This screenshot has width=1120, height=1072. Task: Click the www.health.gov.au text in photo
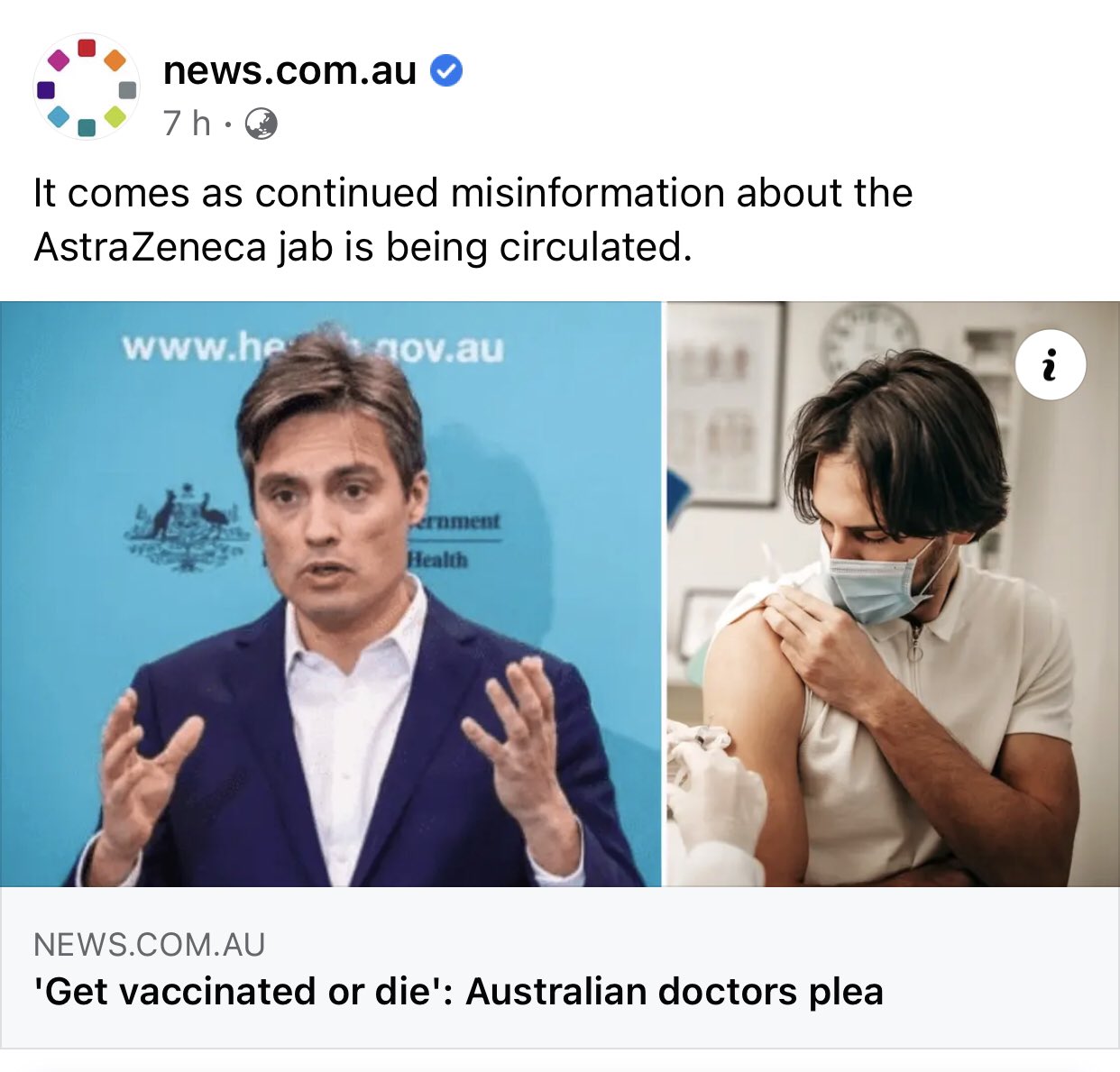tap(312, 347)
